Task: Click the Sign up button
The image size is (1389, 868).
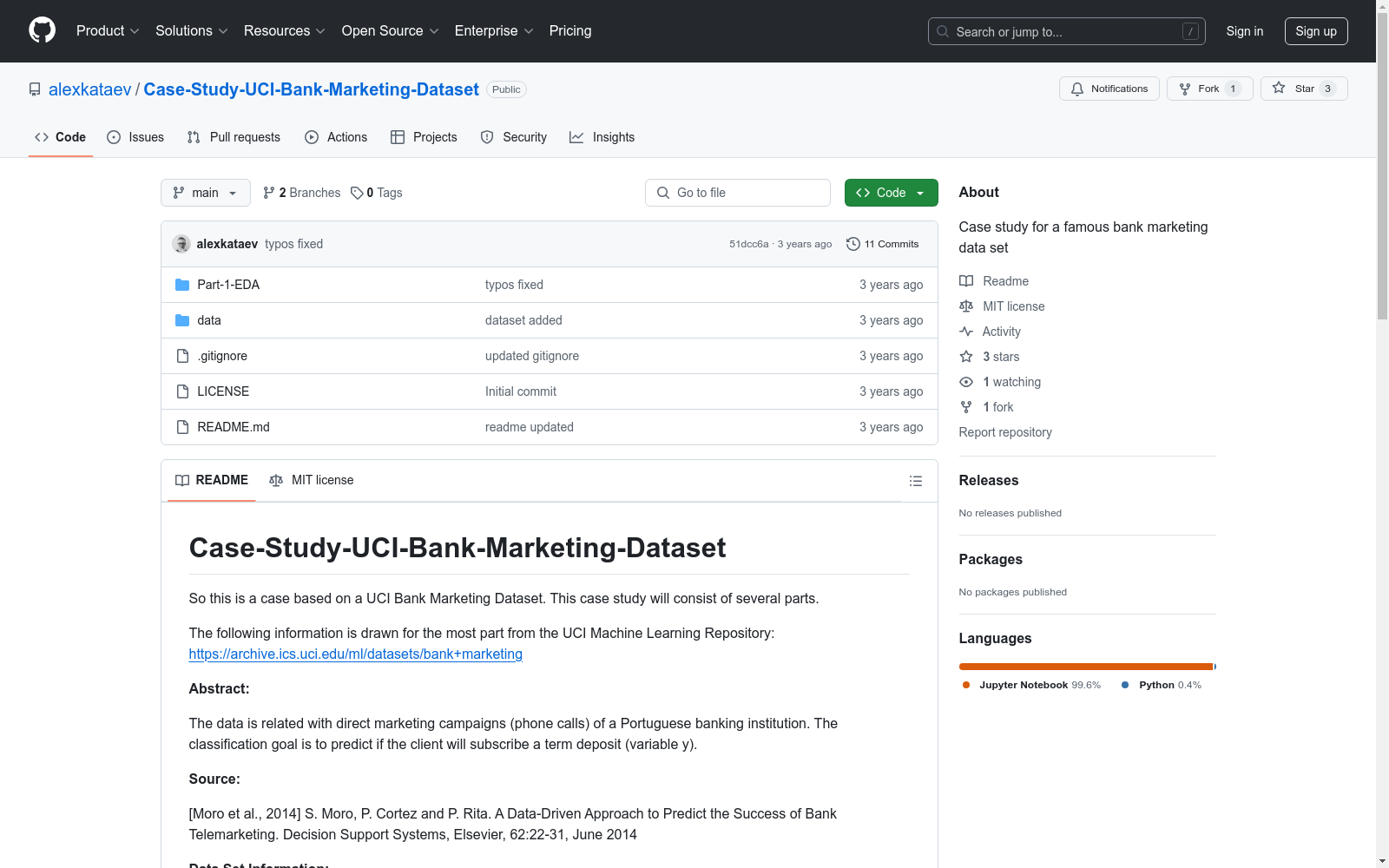Action: [x=1316, y=31]
